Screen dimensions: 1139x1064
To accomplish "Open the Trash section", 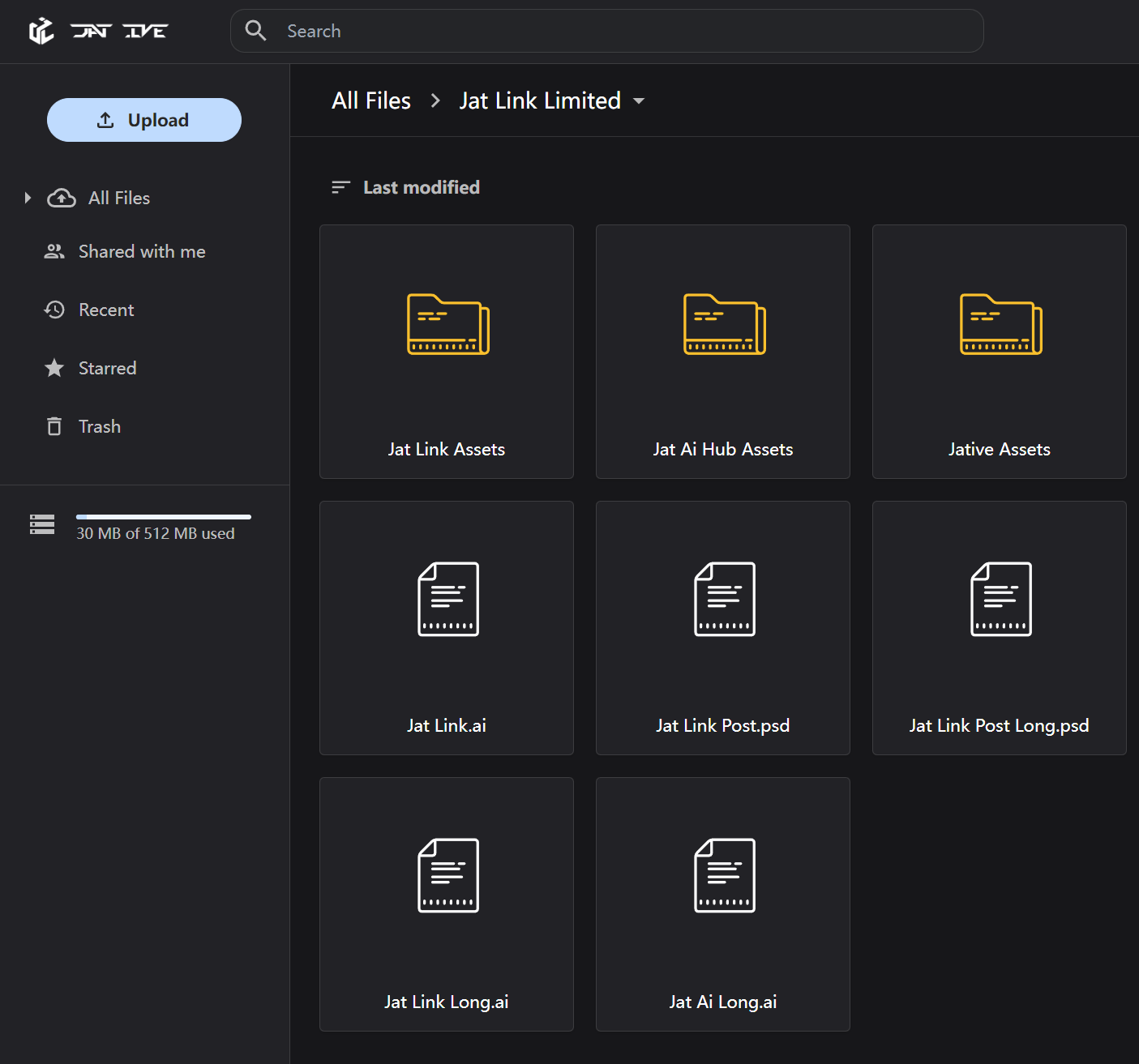I will (x=100, y=426).
